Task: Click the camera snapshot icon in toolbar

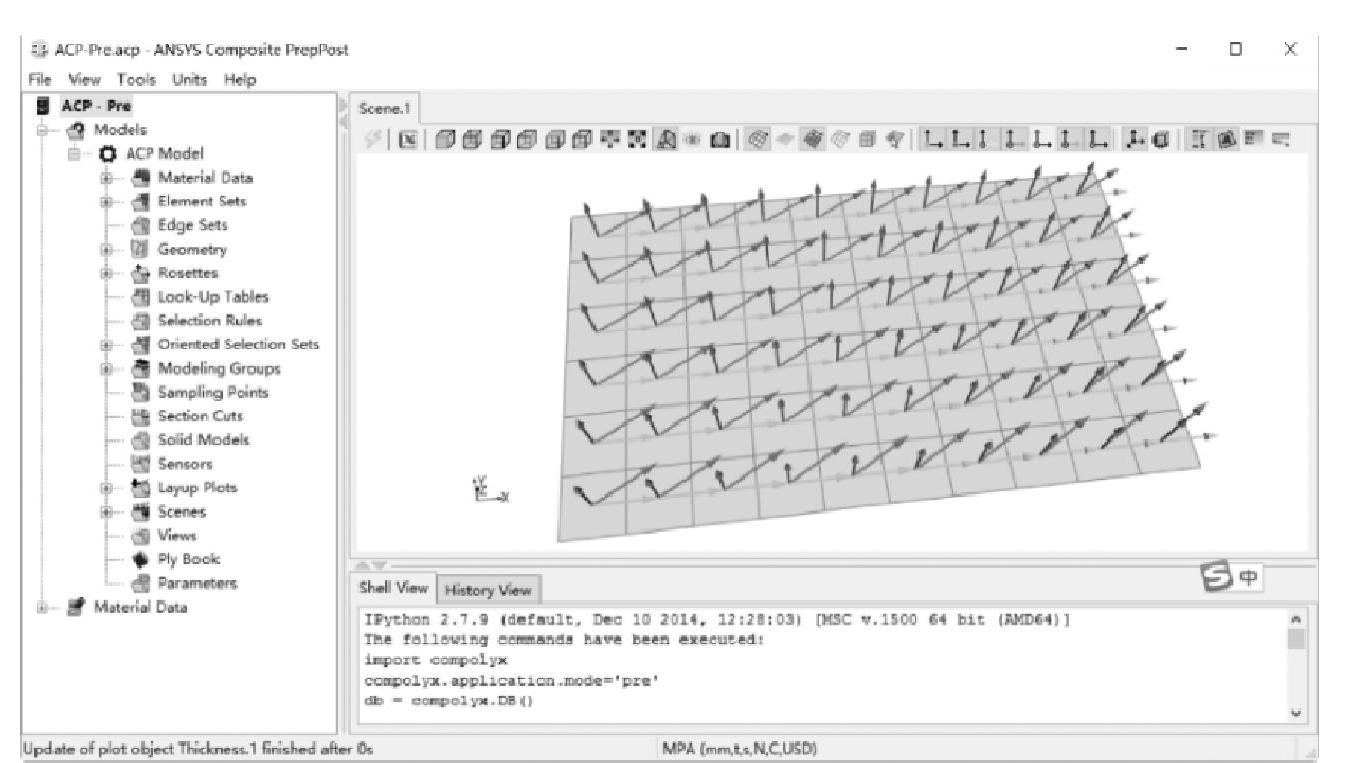Action: pos(718,141)
